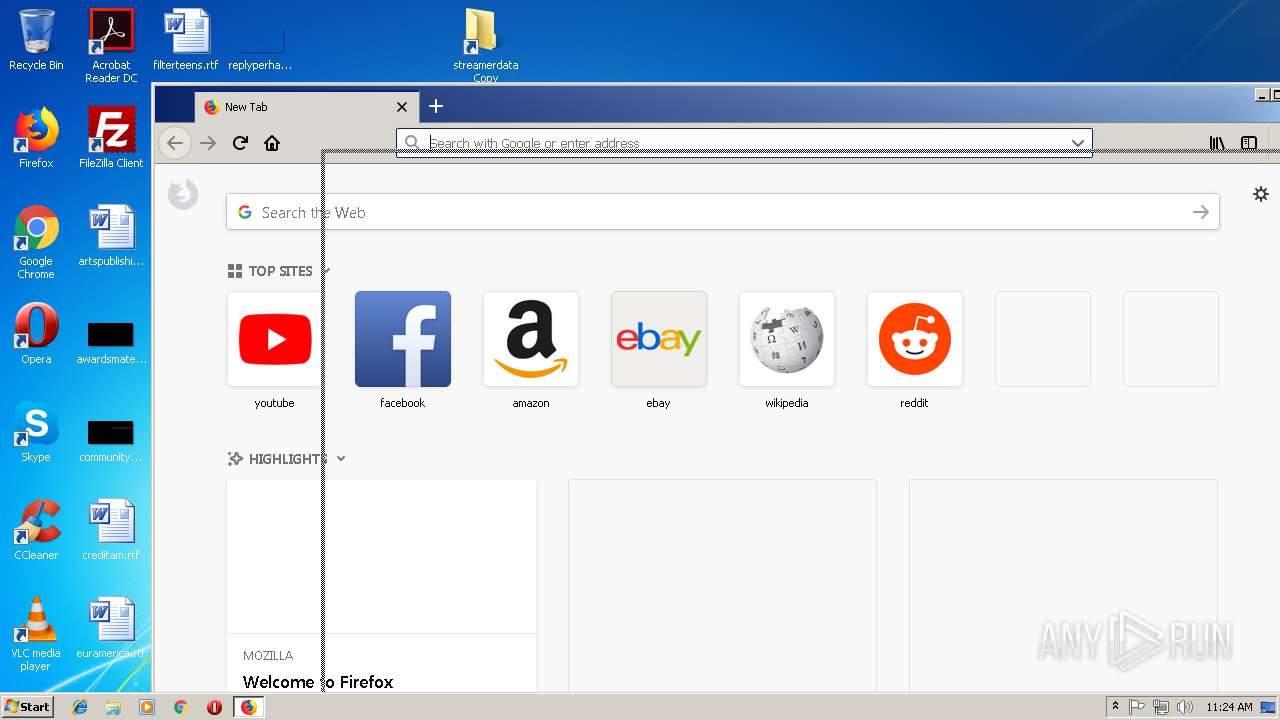
Task: Click the Welcome to Firefox highlight
Action: [x=382, y=585]
